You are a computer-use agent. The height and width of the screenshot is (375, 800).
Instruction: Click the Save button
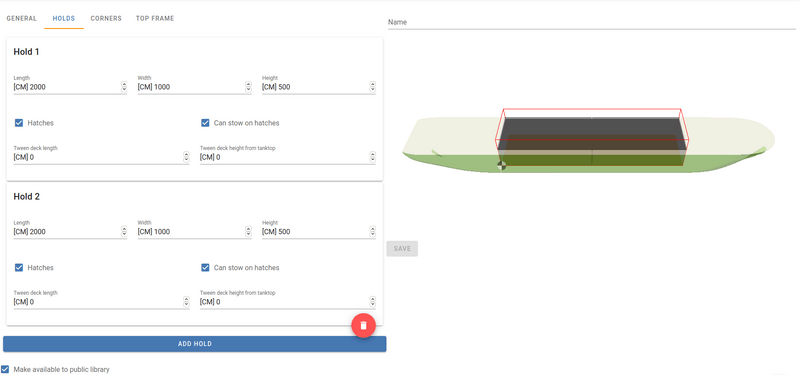[x=402, y=248]
